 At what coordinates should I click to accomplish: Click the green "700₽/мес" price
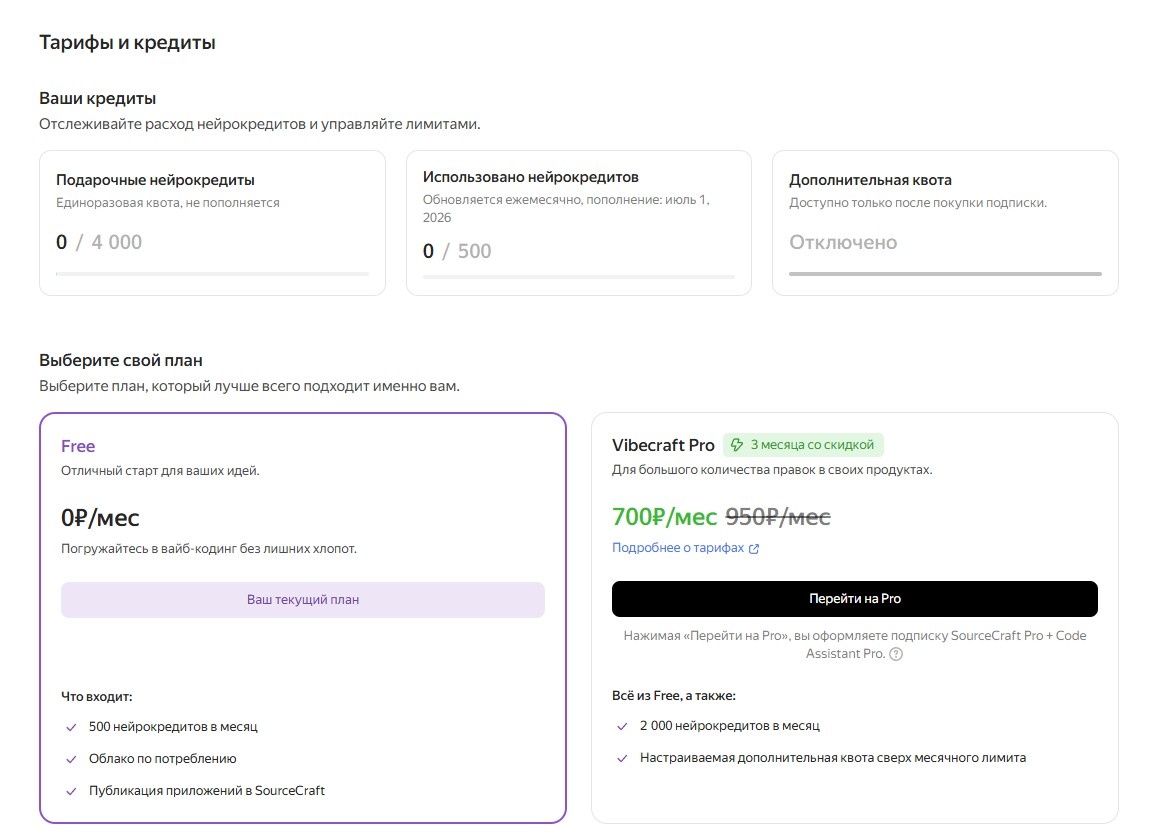tap(664, 517)
